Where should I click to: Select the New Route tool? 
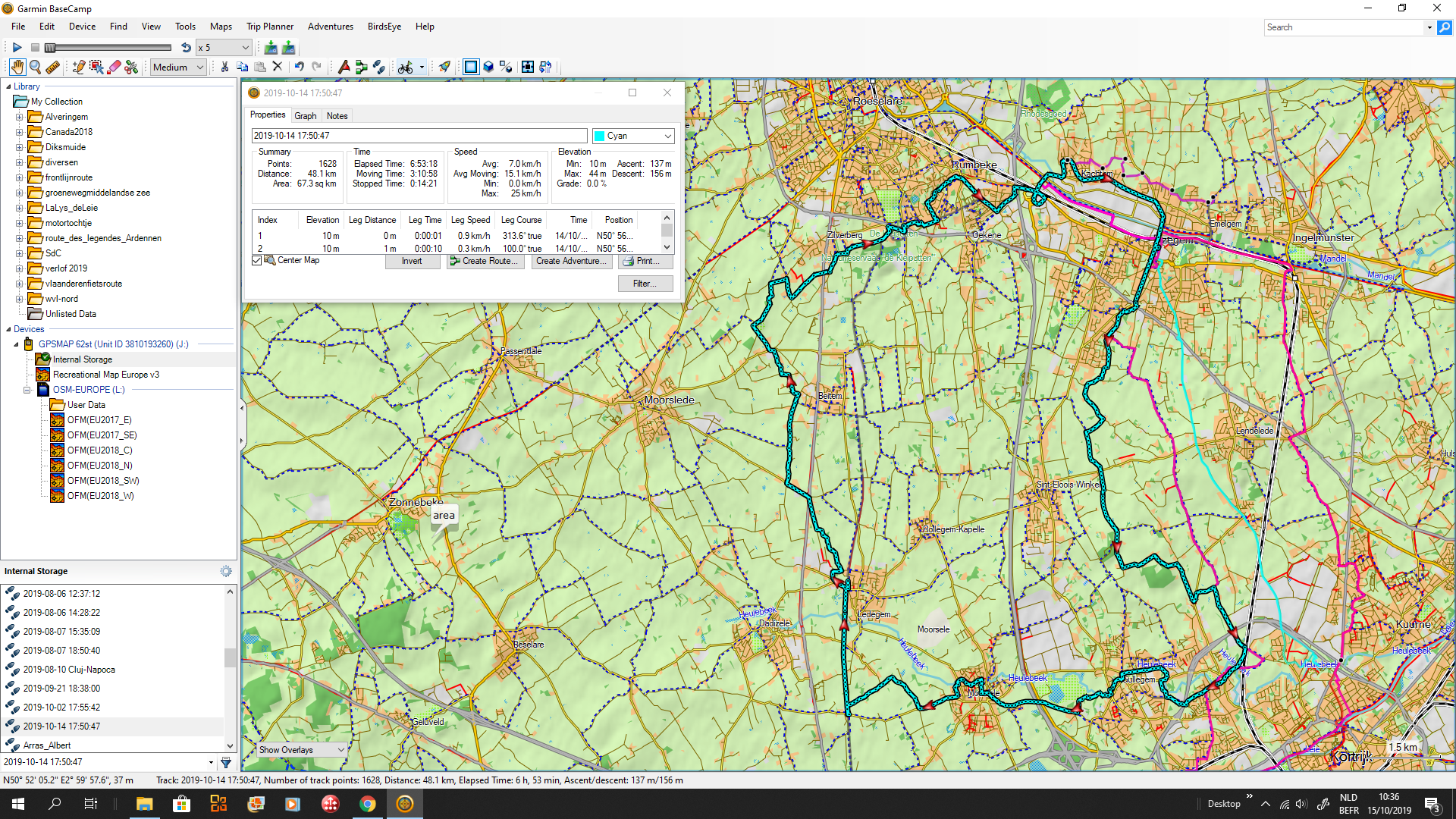coord(361,67)
